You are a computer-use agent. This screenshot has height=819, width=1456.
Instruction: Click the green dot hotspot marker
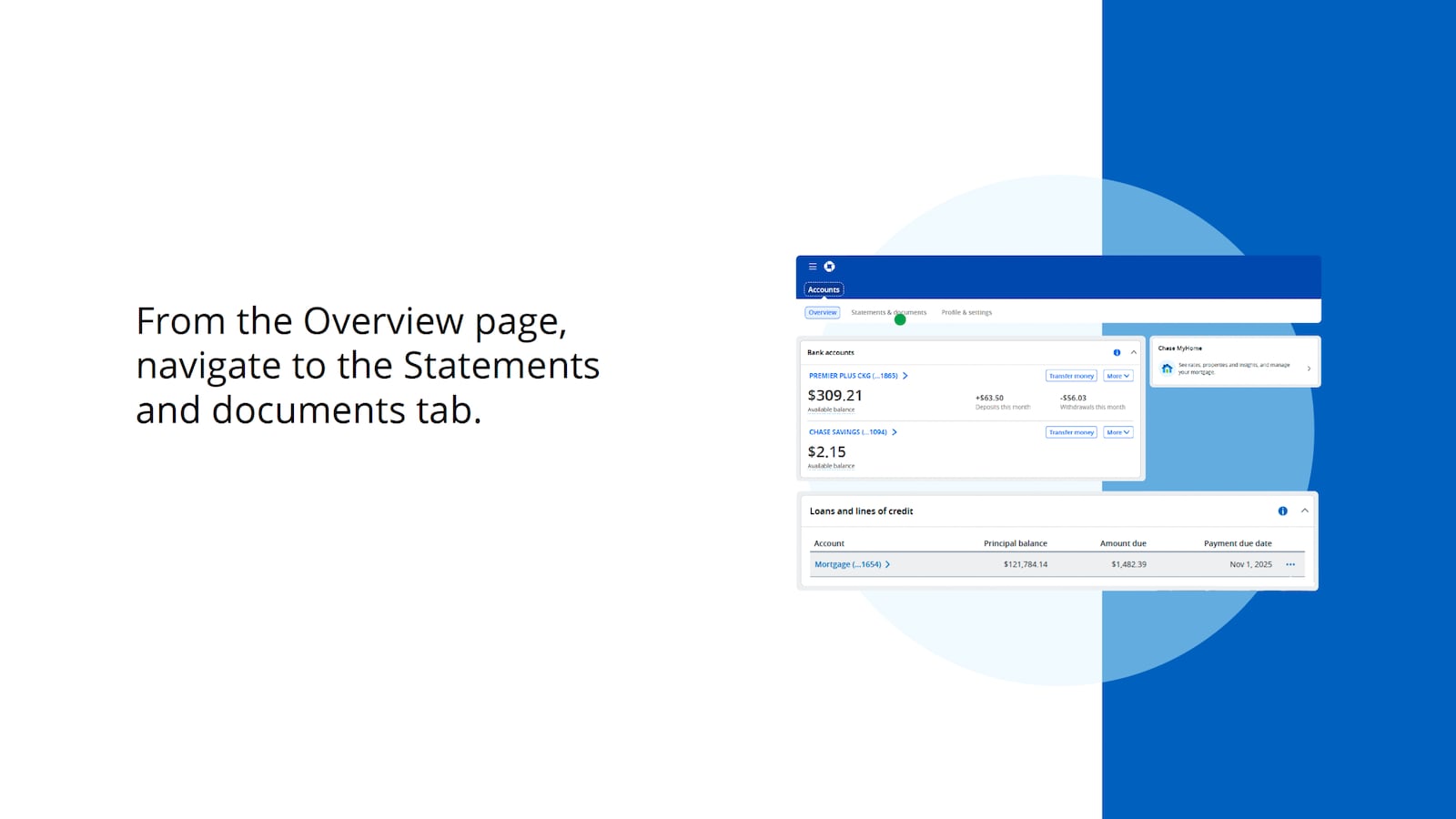coord(900,319)
